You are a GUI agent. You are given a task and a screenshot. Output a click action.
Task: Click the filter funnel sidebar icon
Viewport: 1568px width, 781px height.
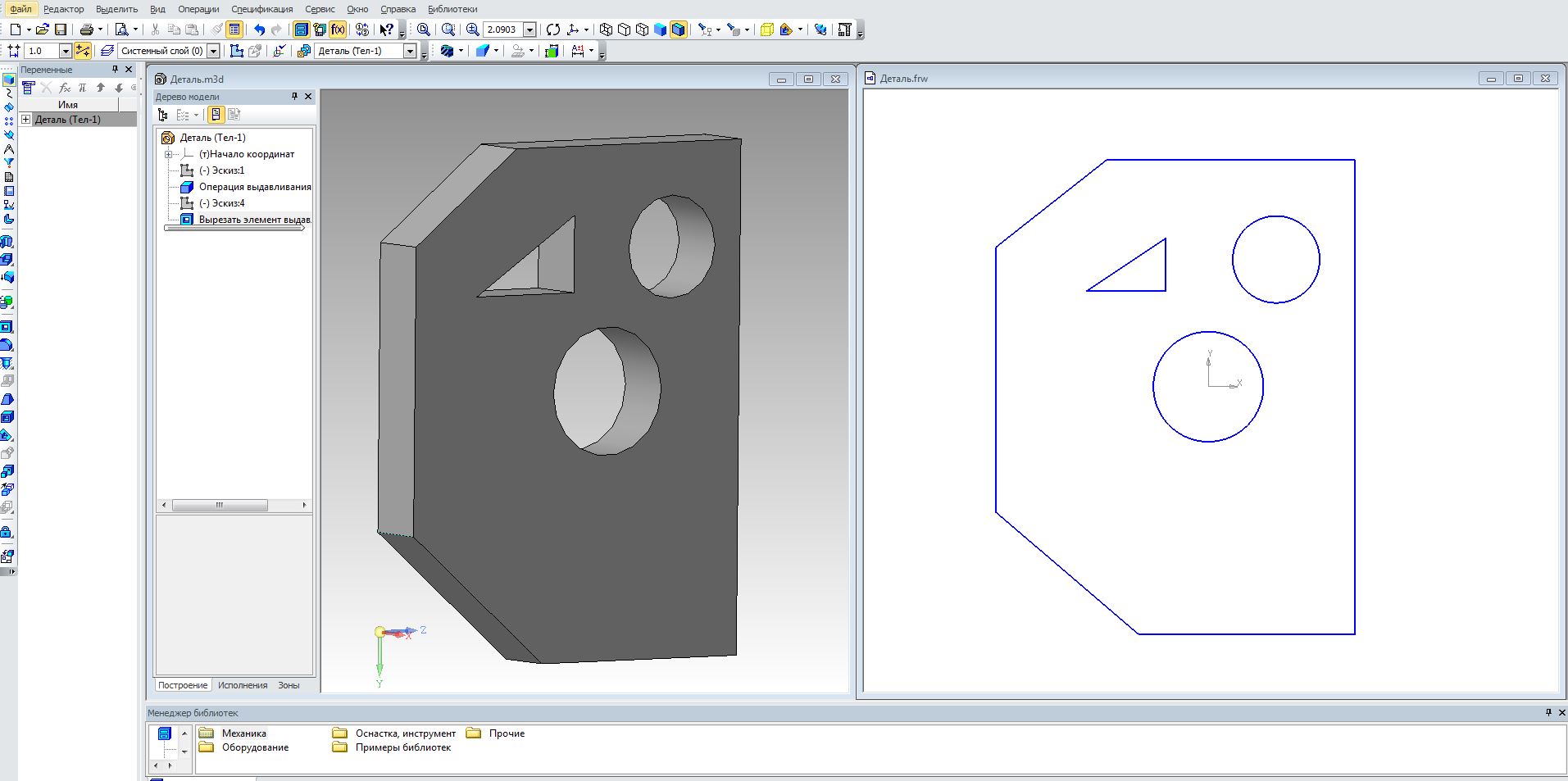[x=8, y=163]
